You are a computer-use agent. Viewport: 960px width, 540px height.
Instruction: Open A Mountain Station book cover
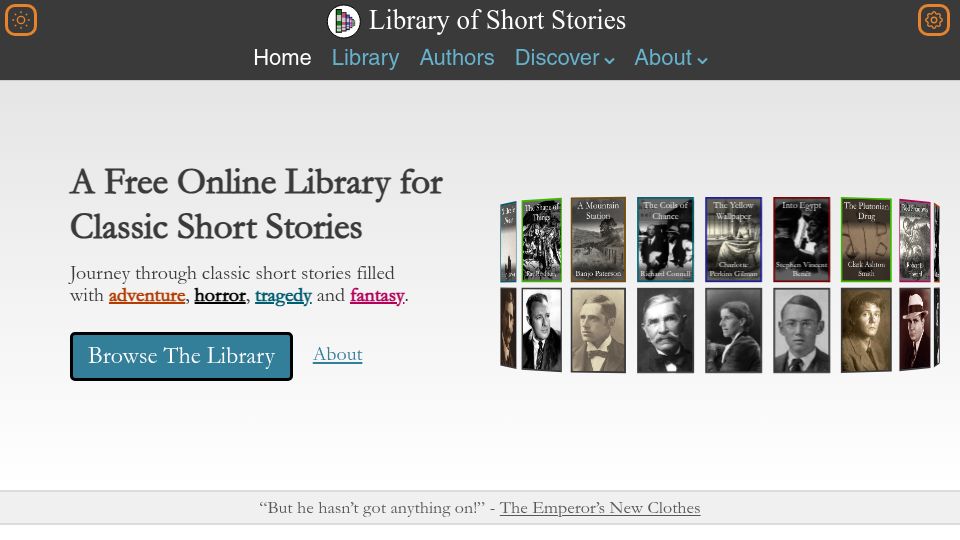point(598,239)
